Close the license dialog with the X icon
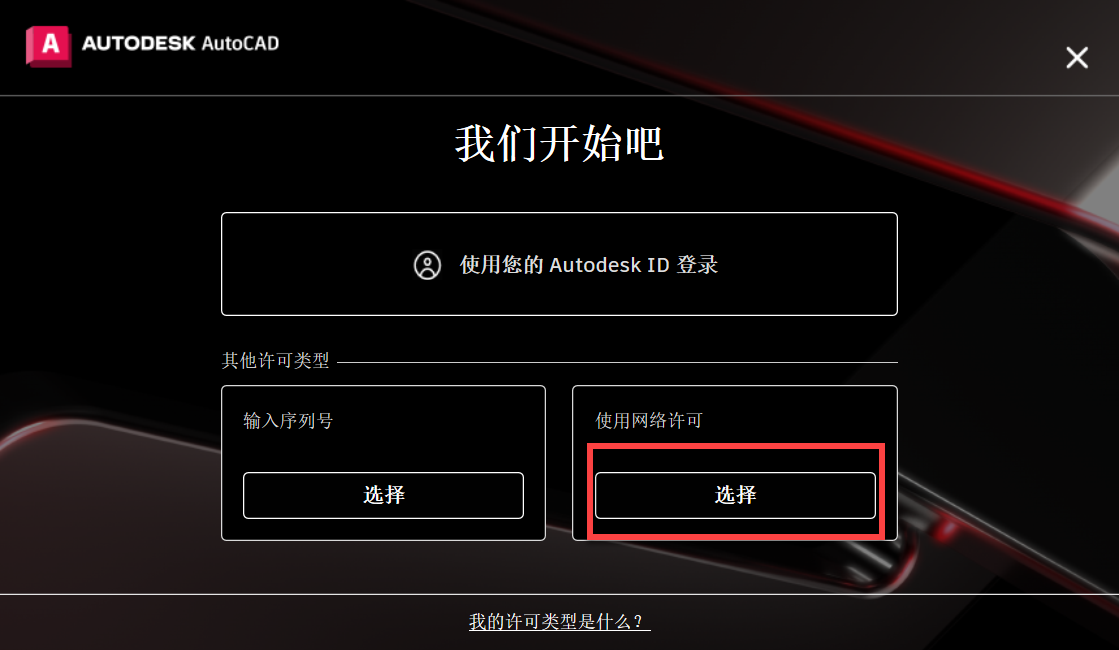Image resolution: width=1119 pixels, height=650 pixels. coord(1077,57)
